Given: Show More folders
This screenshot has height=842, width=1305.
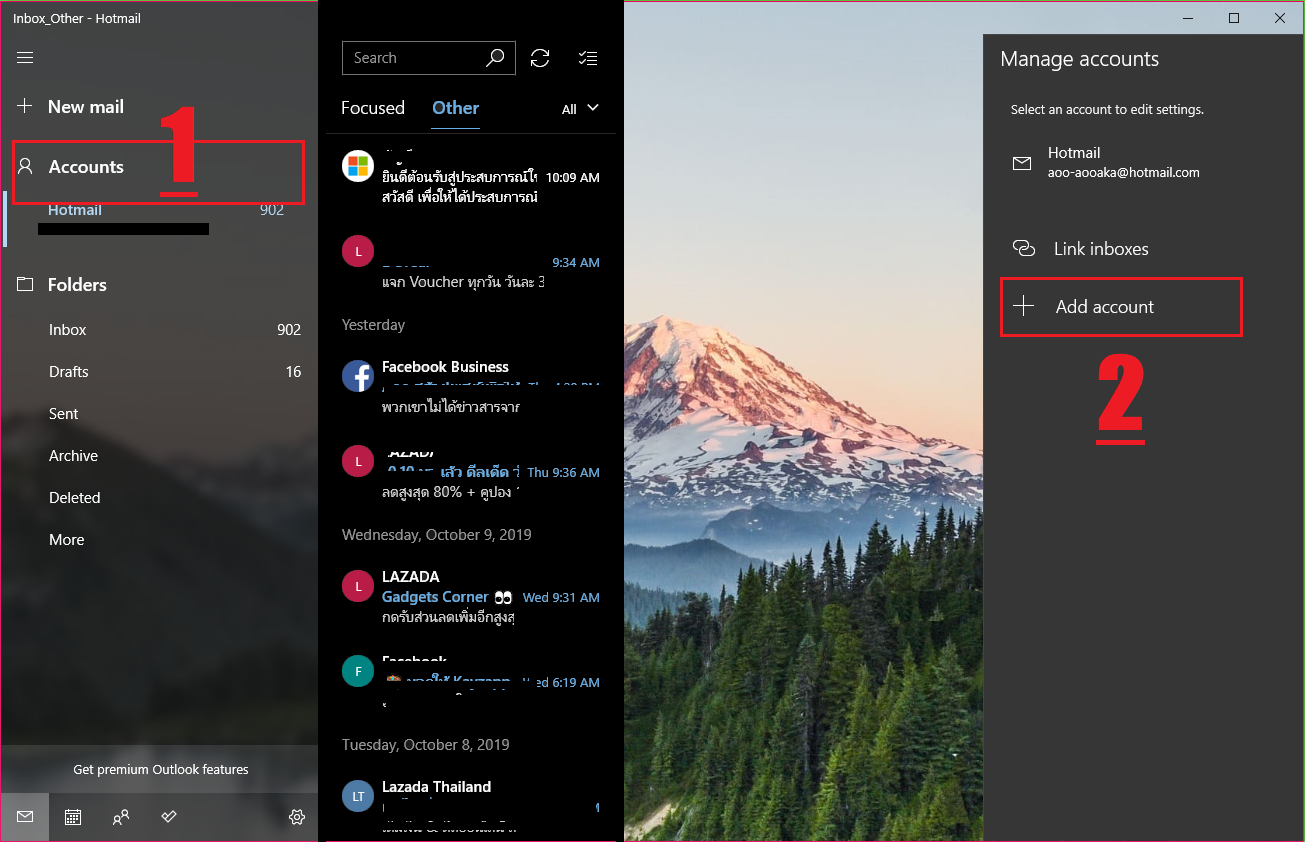Looking at the screenshot, I should [159, 540].
